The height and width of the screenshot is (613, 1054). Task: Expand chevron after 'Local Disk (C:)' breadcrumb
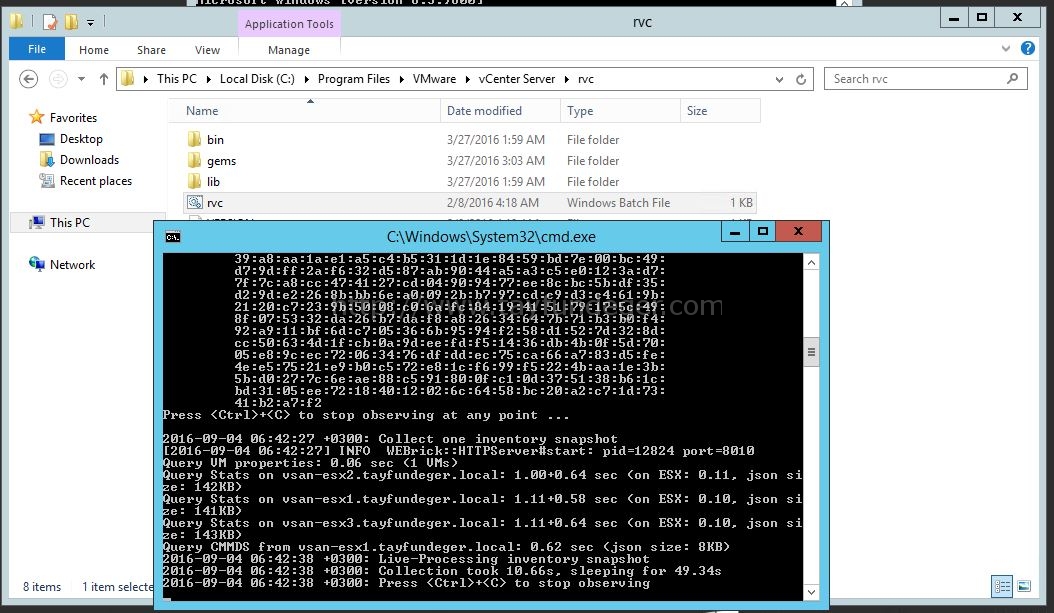pos(307,79)
